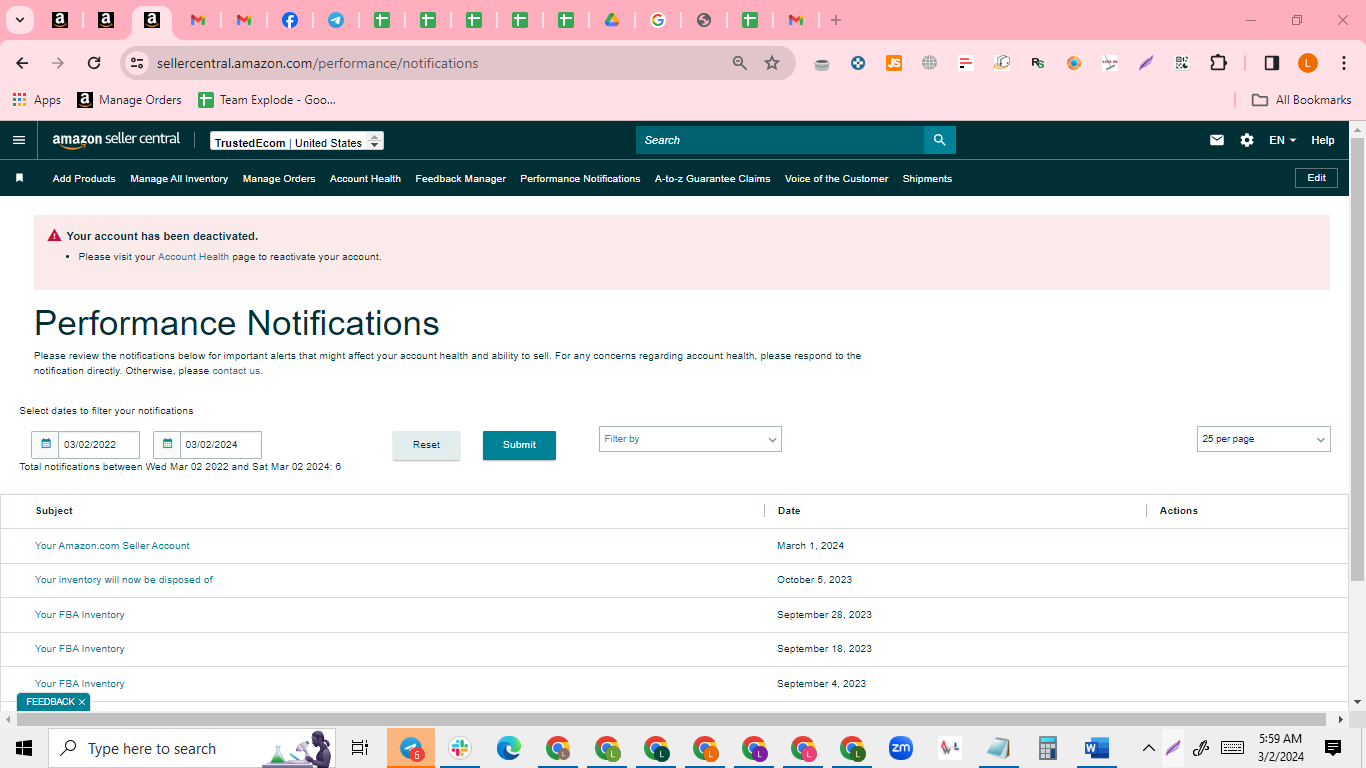The height and width of the screenshot is (768, 1366).
Task: Go to A-to-z Guarantee Claims
Action: pyautogui.click(x=712, y=179)
